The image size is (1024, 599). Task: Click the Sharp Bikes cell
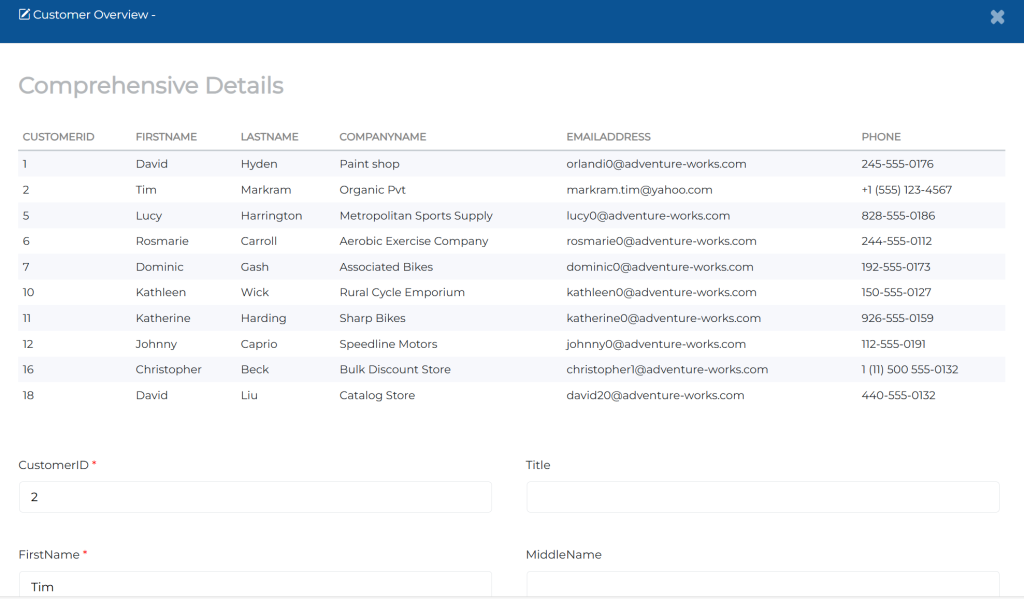click(x=372, y=318)
